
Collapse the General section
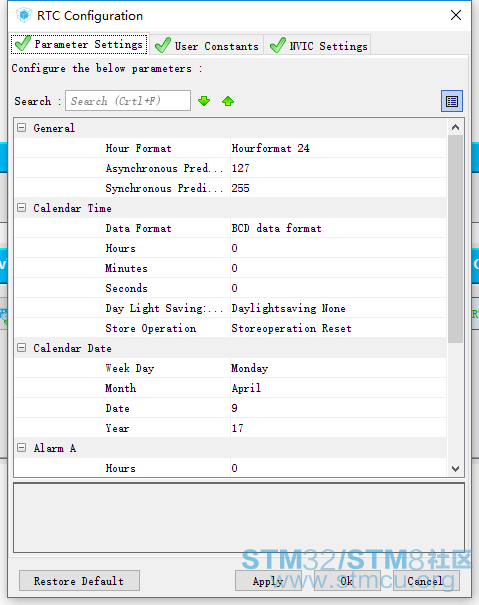[x=22, y=128]
